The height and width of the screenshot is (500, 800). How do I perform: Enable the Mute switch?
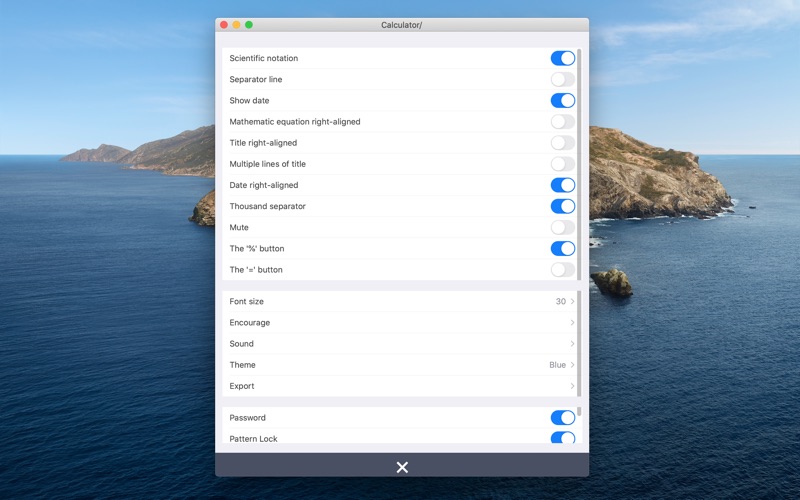pos(563,228)
